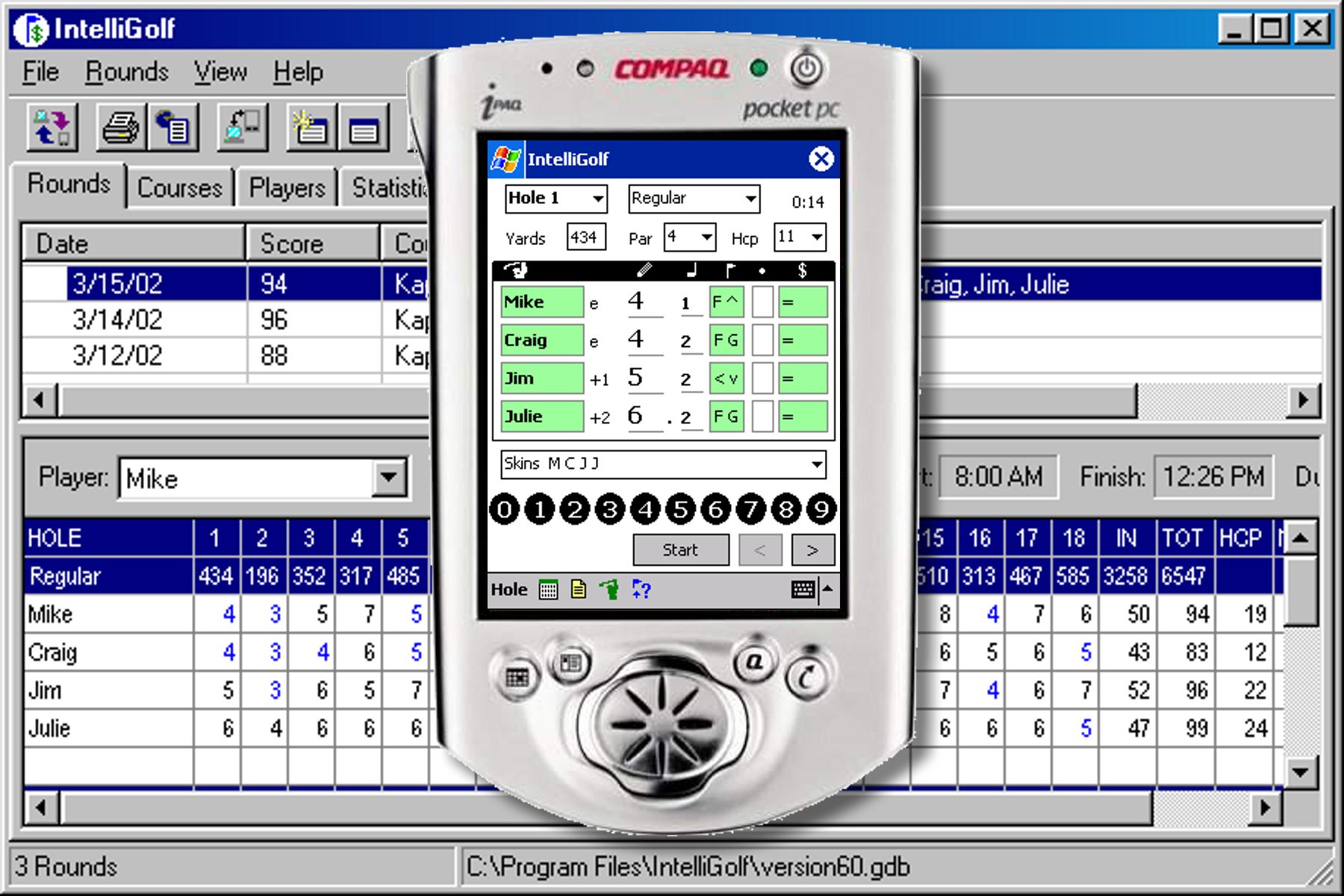Click the calendar hardware button on iPAQ
The width and height of the screenshot is (1344, 896).
coord(517,678)
